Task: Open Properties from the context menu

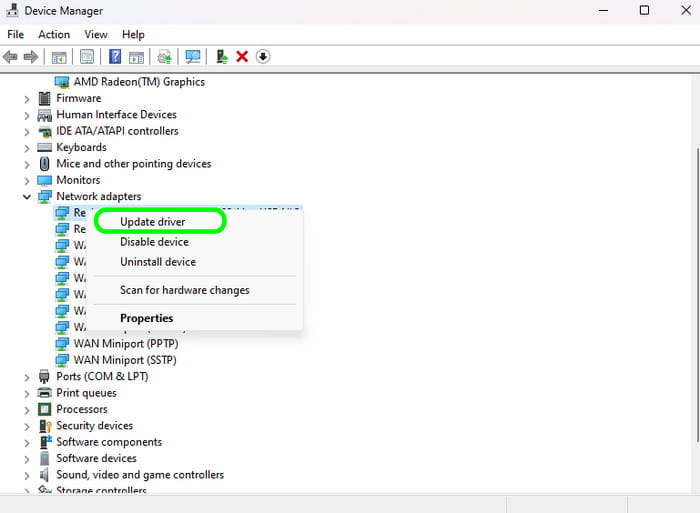Action: click(x=146, y=318)
